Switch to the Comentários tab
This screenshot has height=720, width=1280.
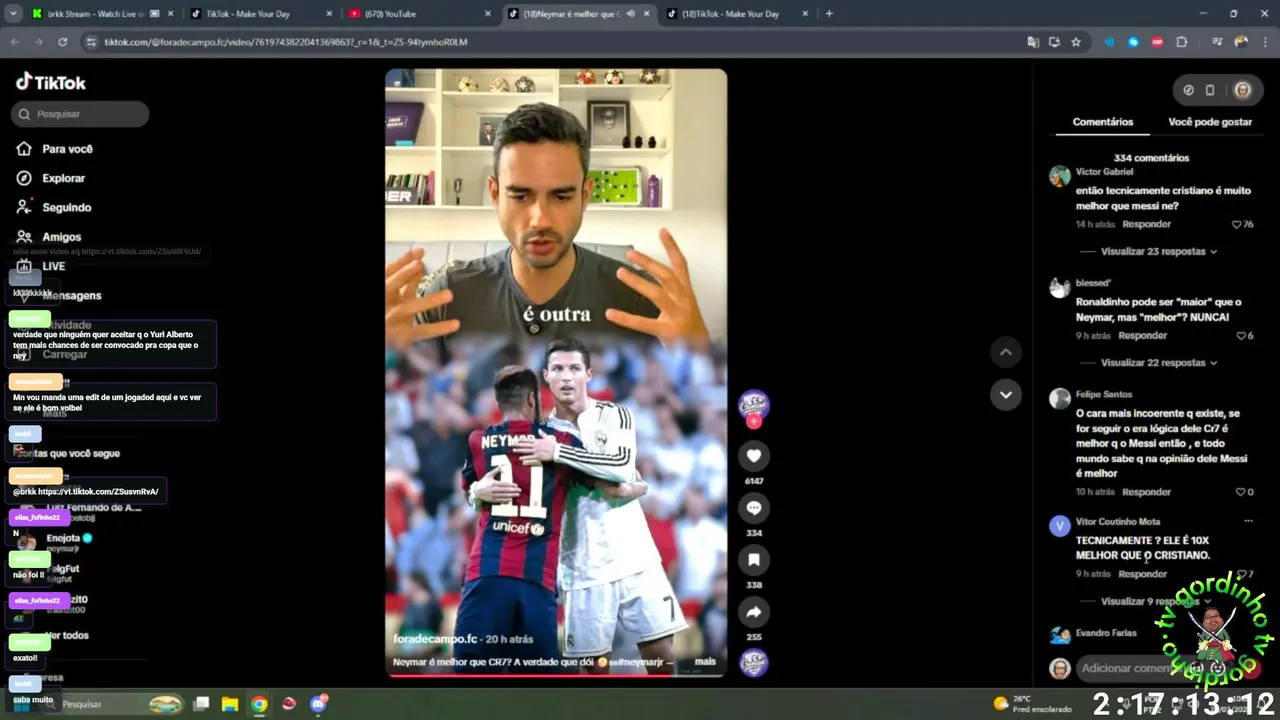pos(1103,122)
